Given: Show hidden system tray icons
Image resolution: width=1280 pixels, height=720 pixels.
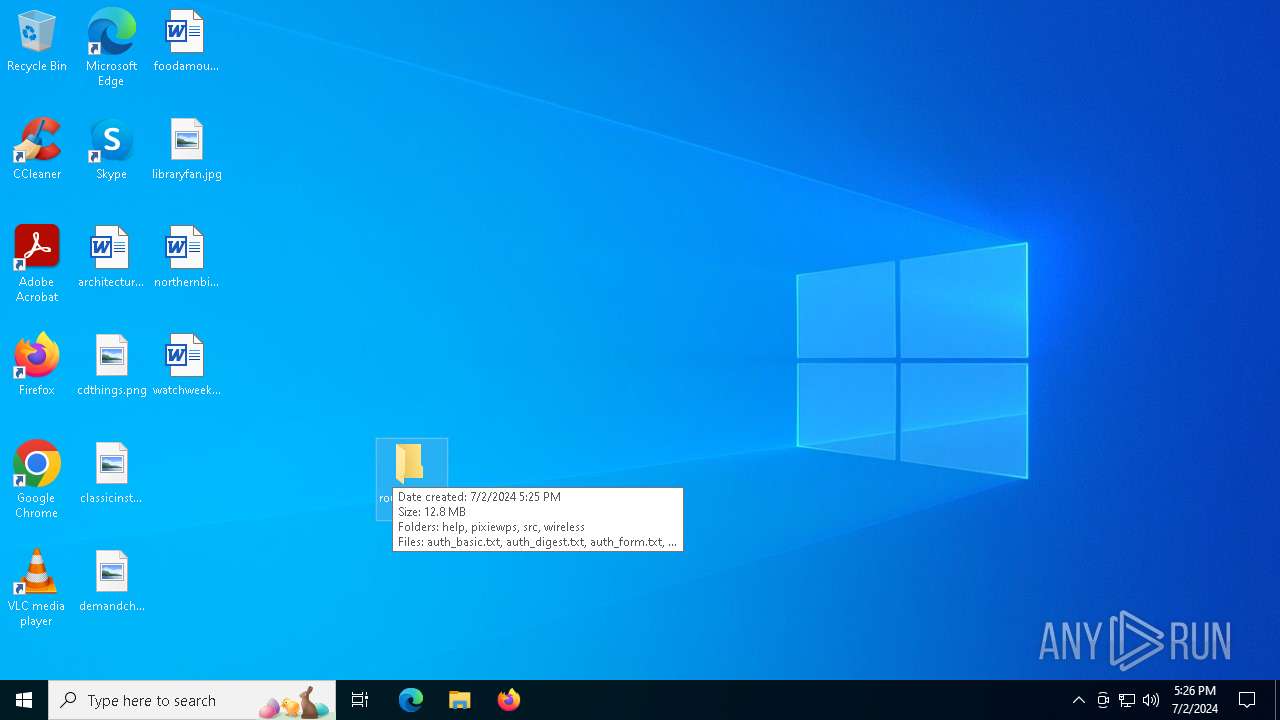Looking at the screenshot, I should [x=1079, y=700].
